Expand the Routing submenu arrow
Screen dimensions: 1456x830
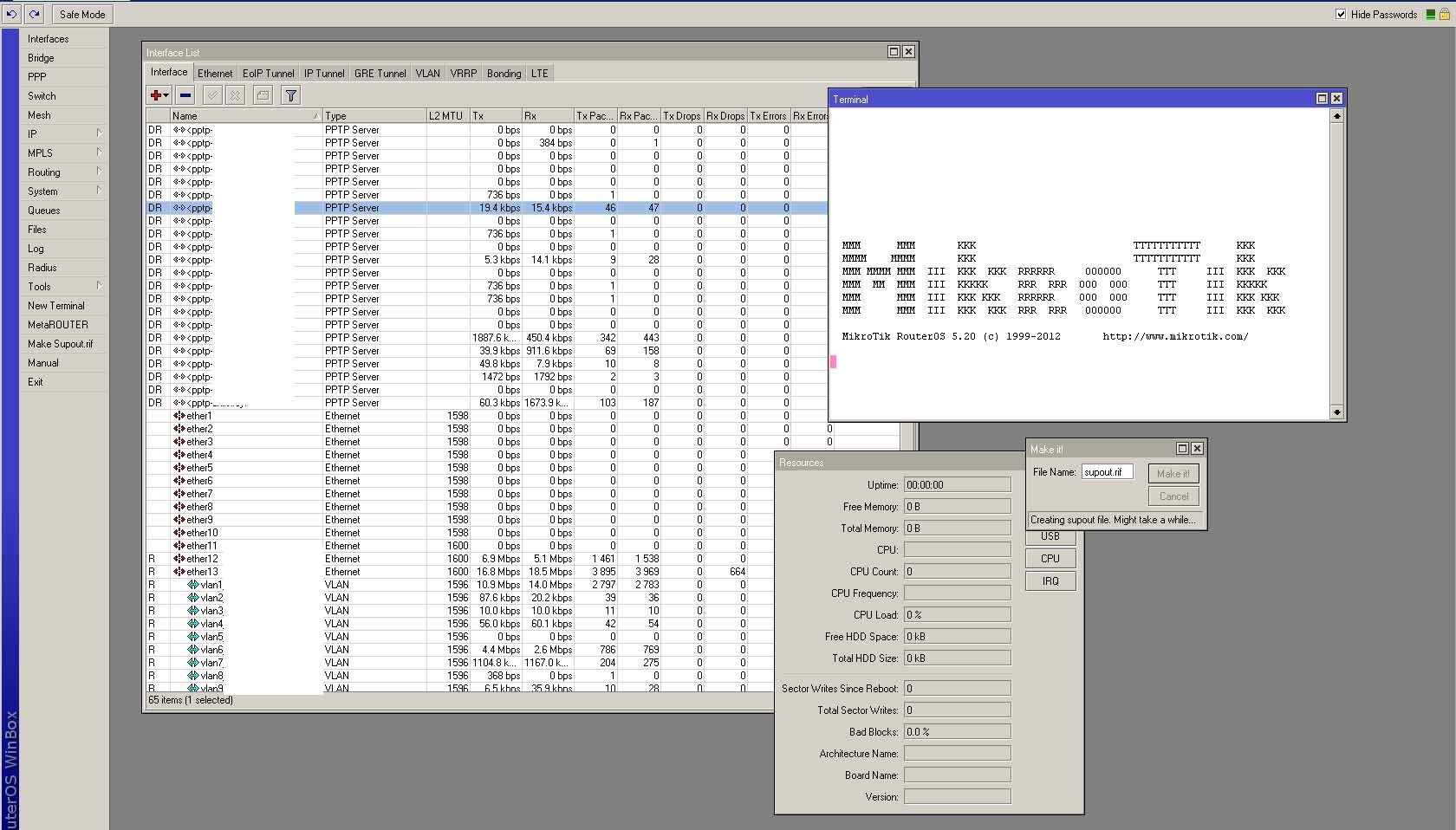click(98, 172)
